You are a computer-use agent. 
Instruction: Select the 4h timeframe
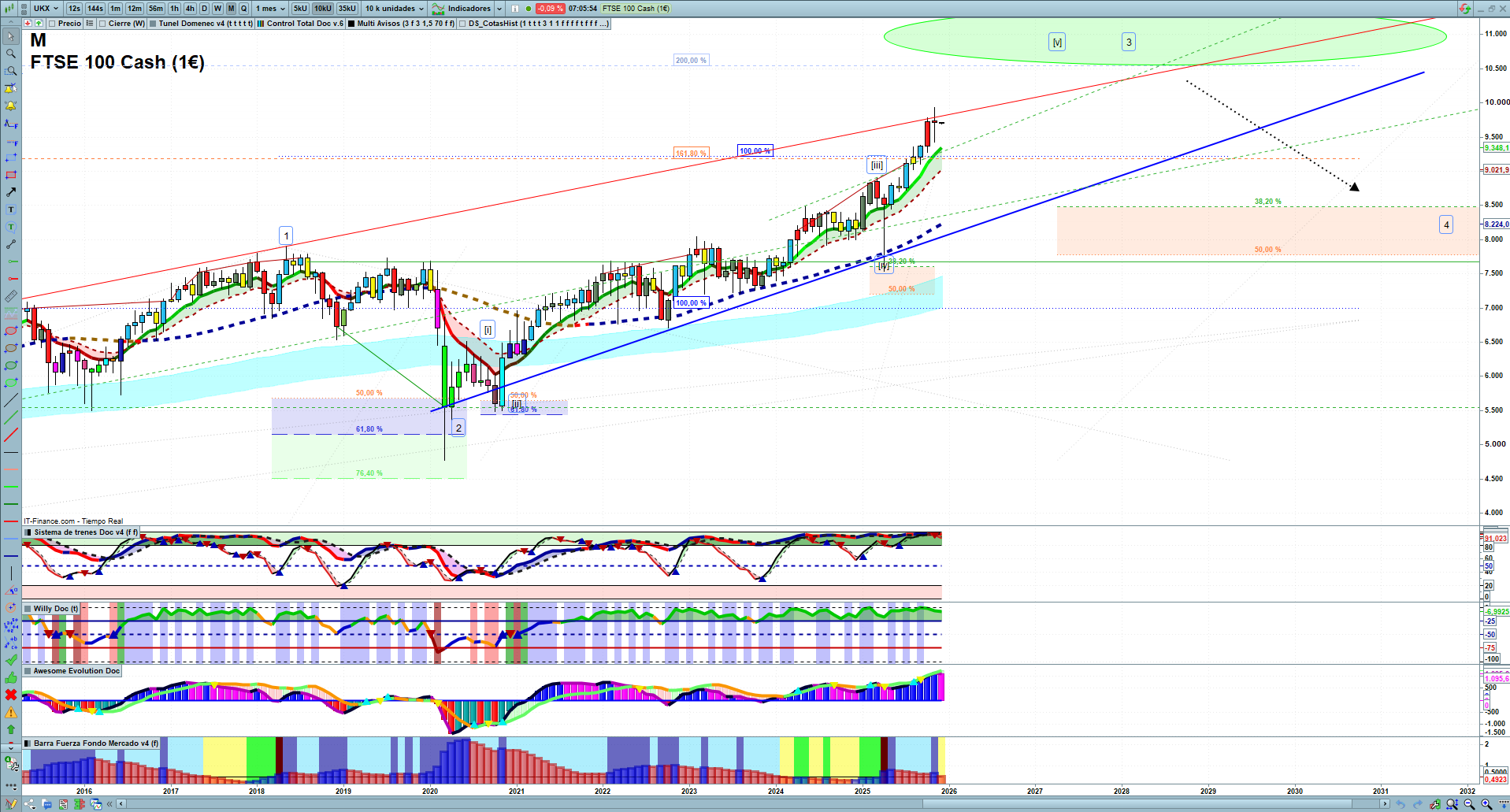pyautogui.click(x=190, y=9)
